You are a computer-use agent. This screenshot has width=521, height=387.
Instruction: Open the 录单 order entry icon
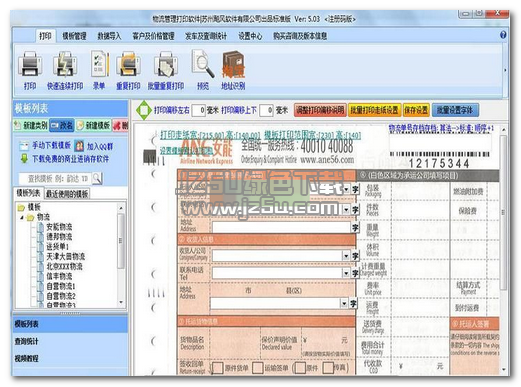[x=99, y=63]
